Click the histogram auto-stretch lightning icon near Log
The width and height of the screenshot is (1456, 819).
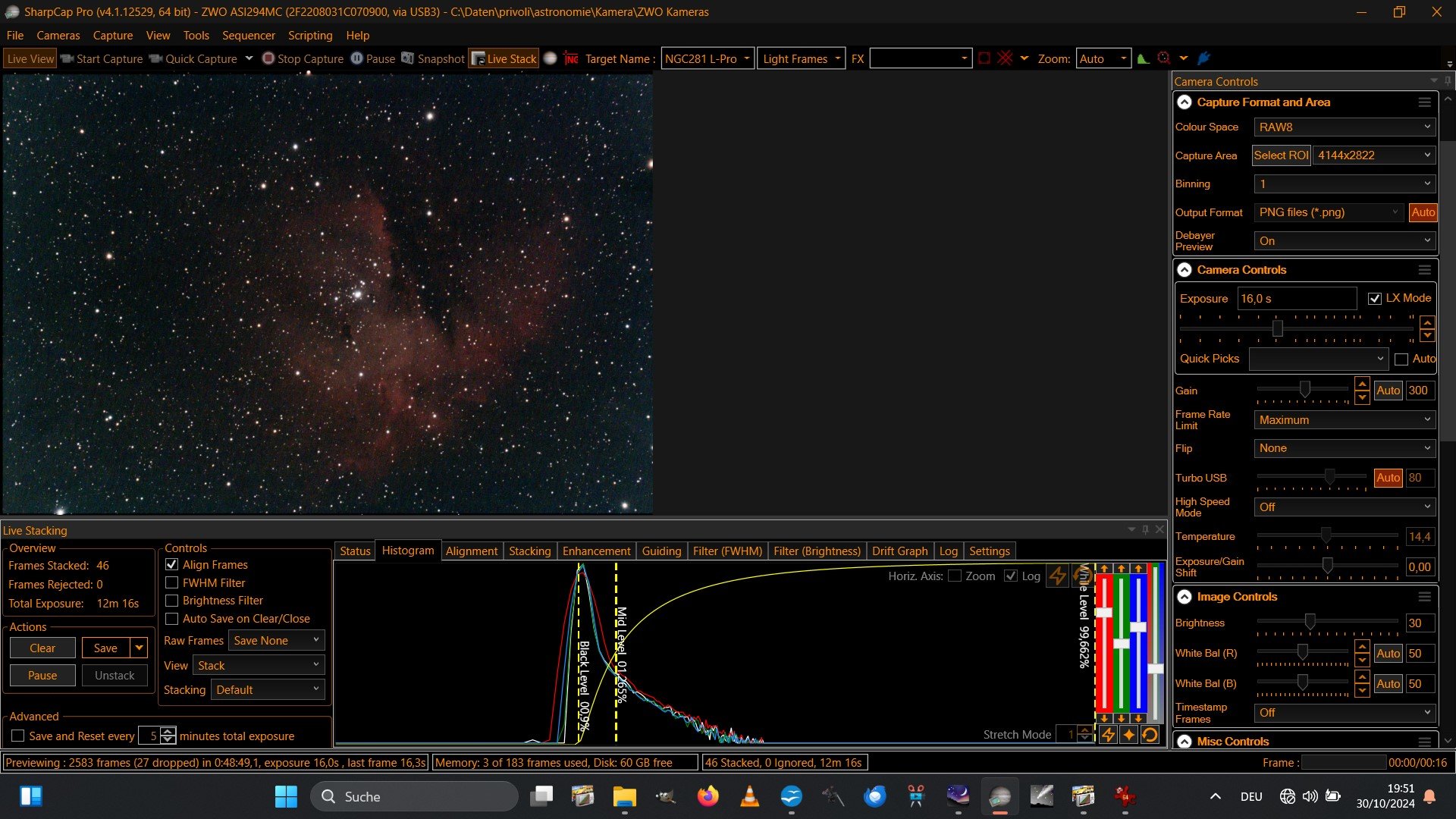[x=1057, y=576]
